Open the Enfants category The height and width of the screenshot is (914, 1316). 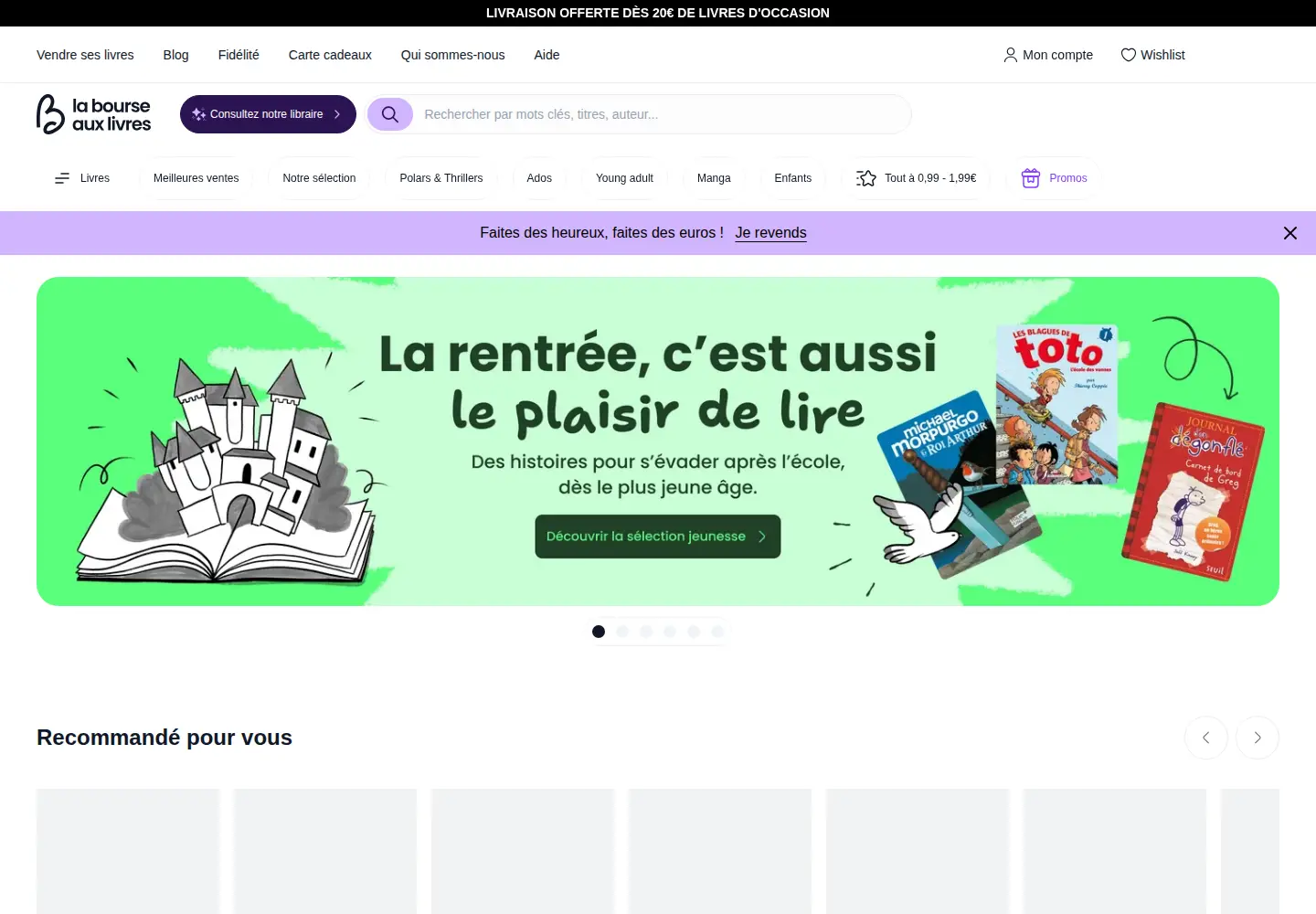point(793,178)
